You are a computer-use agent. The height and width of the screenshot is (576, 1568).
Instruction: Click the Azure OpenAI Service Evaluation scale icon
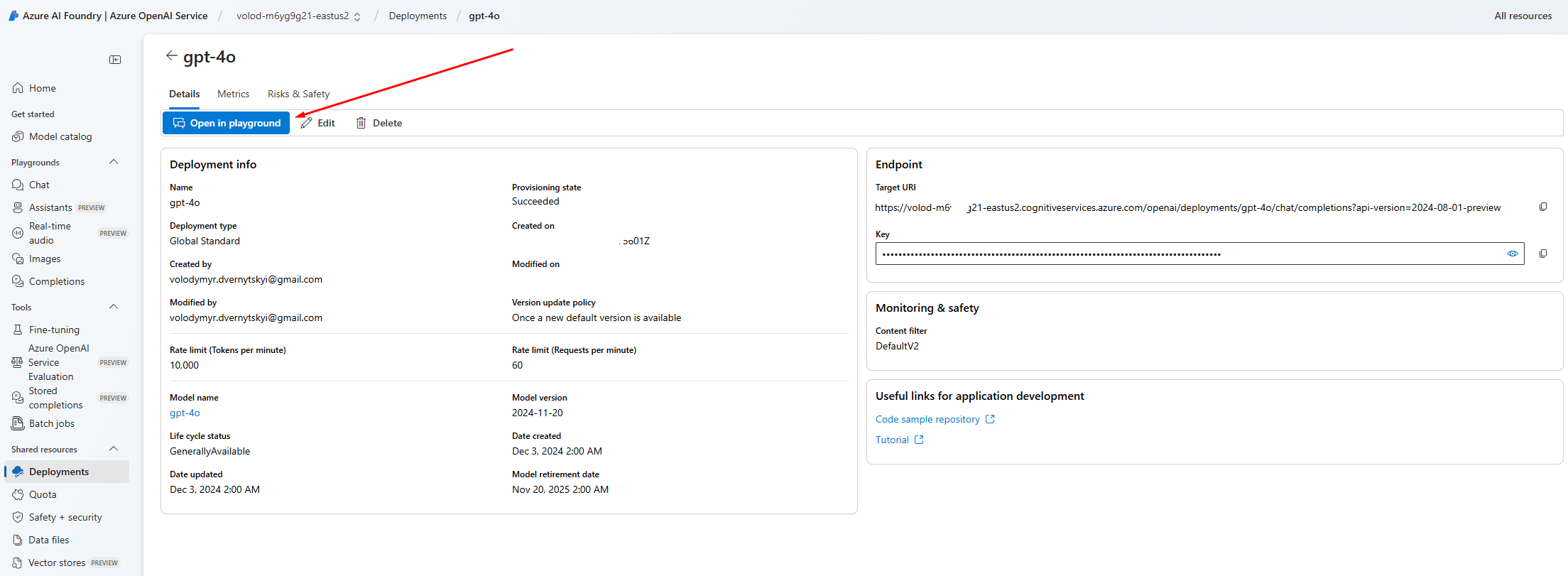tap(17, 362)
